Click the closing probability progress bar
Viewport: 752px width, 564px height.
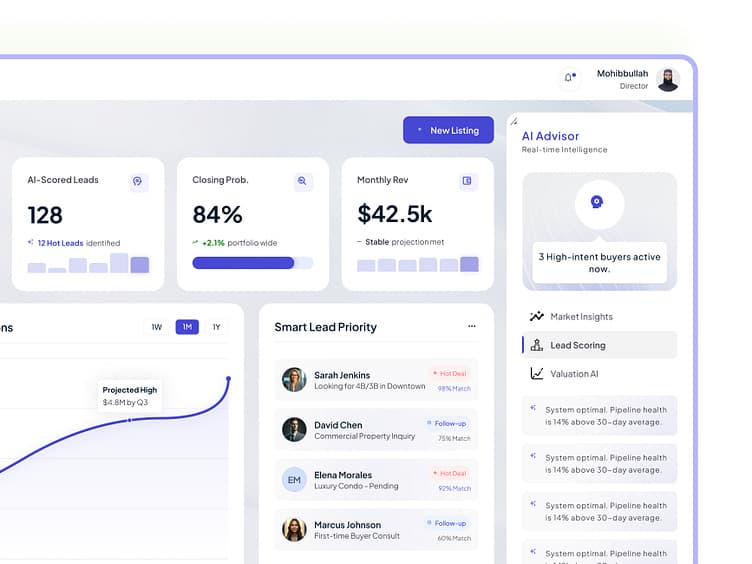point(253,263)
